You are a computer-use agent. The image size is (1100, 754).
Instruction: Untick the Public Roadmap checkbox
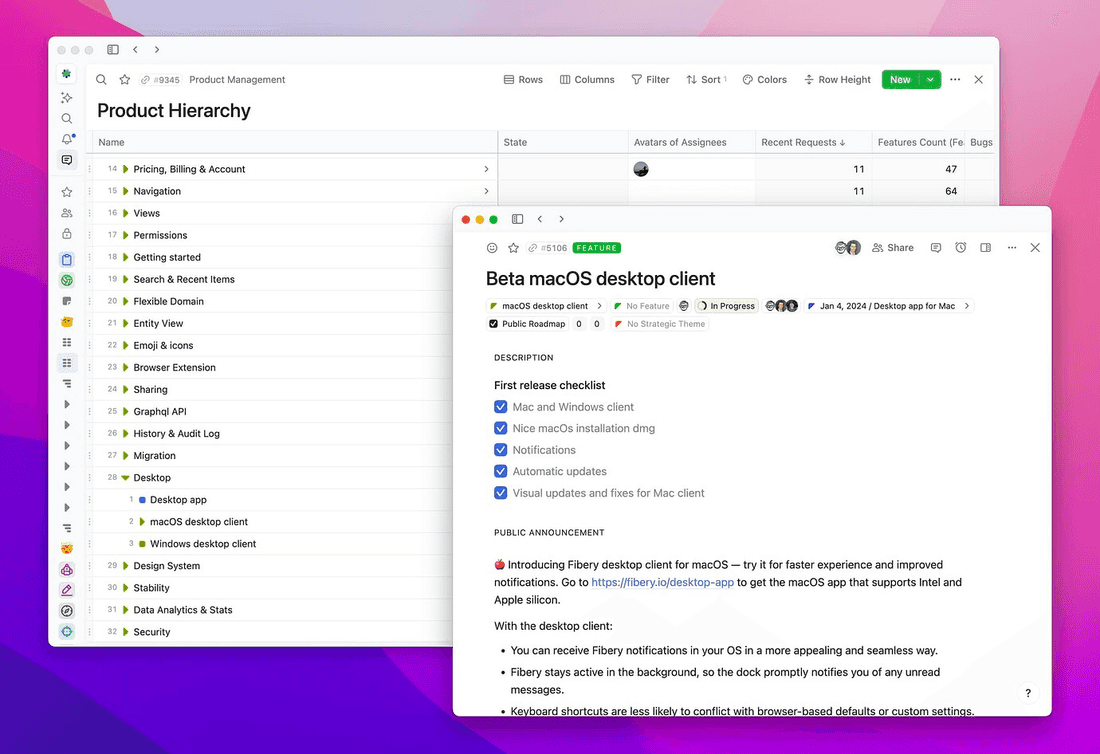tap(492, 323)
